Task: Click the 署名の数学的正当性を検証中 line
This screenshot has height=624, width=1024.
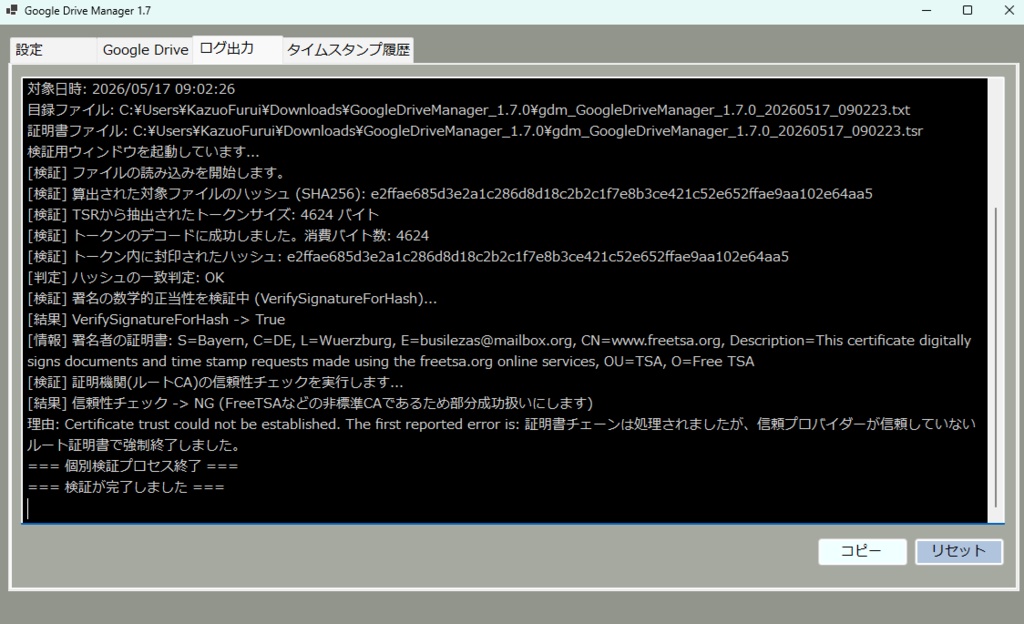Action: 232,298
